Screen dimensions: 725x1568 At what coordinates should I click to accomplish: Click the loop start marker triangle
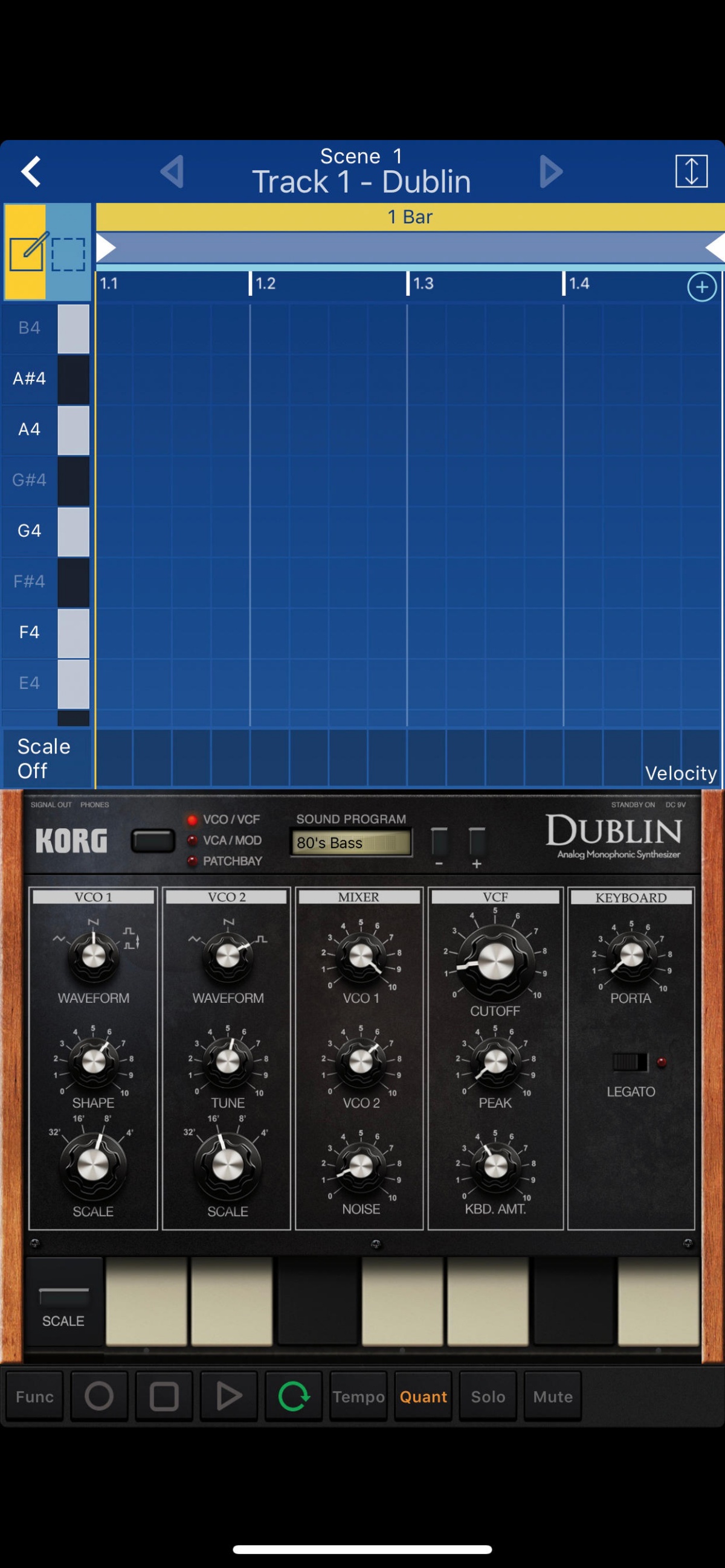106,248
